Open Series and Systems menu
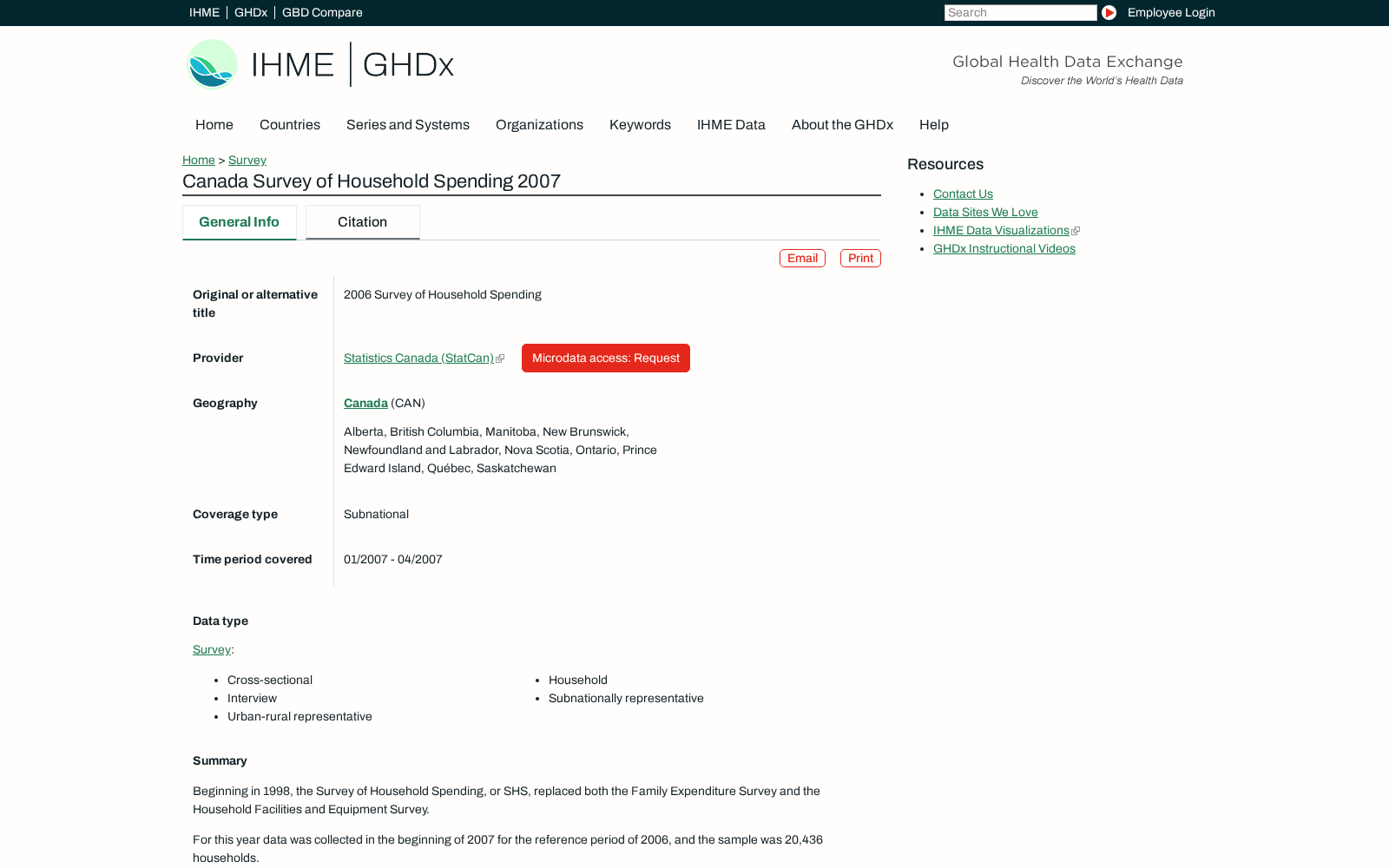Image resolution: width=1389 pixels, height=868 pixels. tap(408, 125)
